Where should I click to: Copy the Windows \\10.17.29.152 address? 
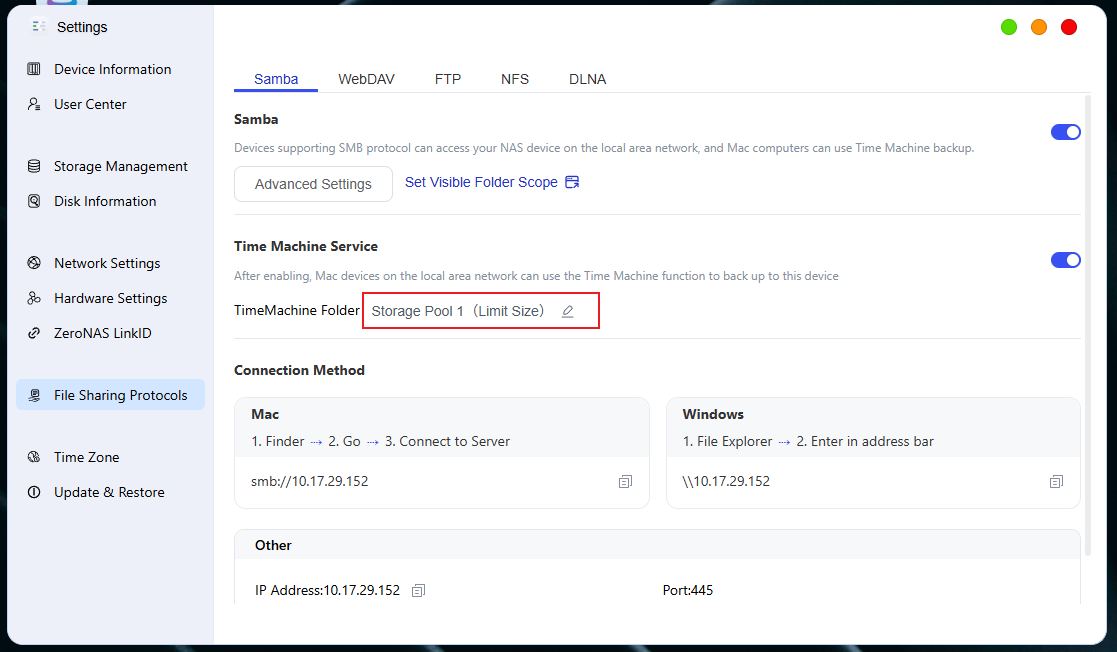tap(1056, 482)
